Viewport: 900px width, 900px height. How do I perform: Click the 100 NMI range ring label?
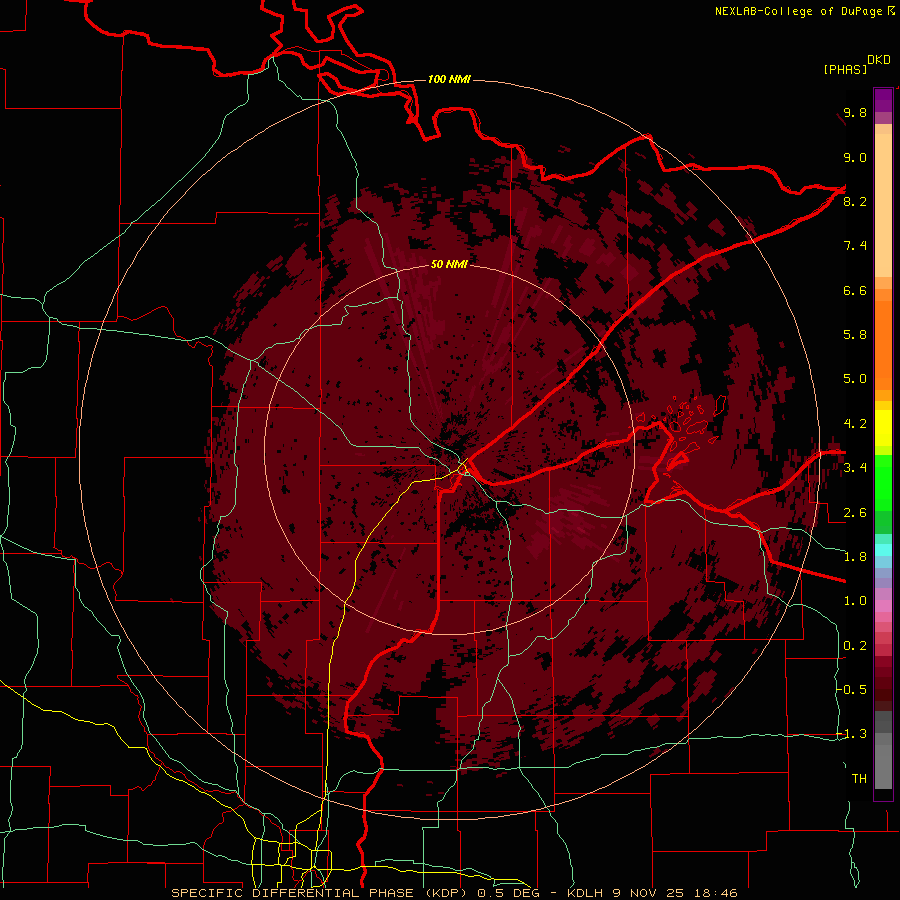(449, 79)
